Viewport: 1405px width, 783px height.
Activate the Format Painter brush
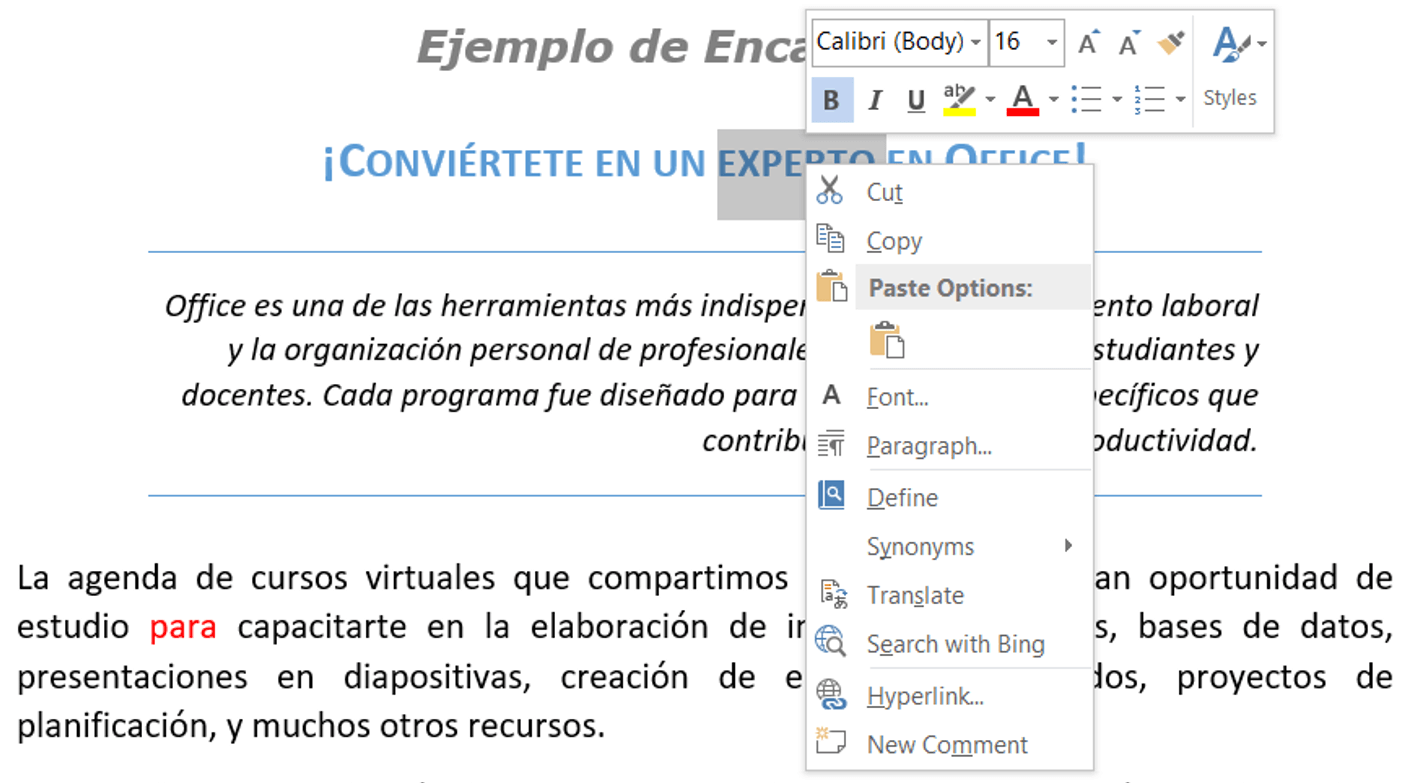coord(1170,42)
